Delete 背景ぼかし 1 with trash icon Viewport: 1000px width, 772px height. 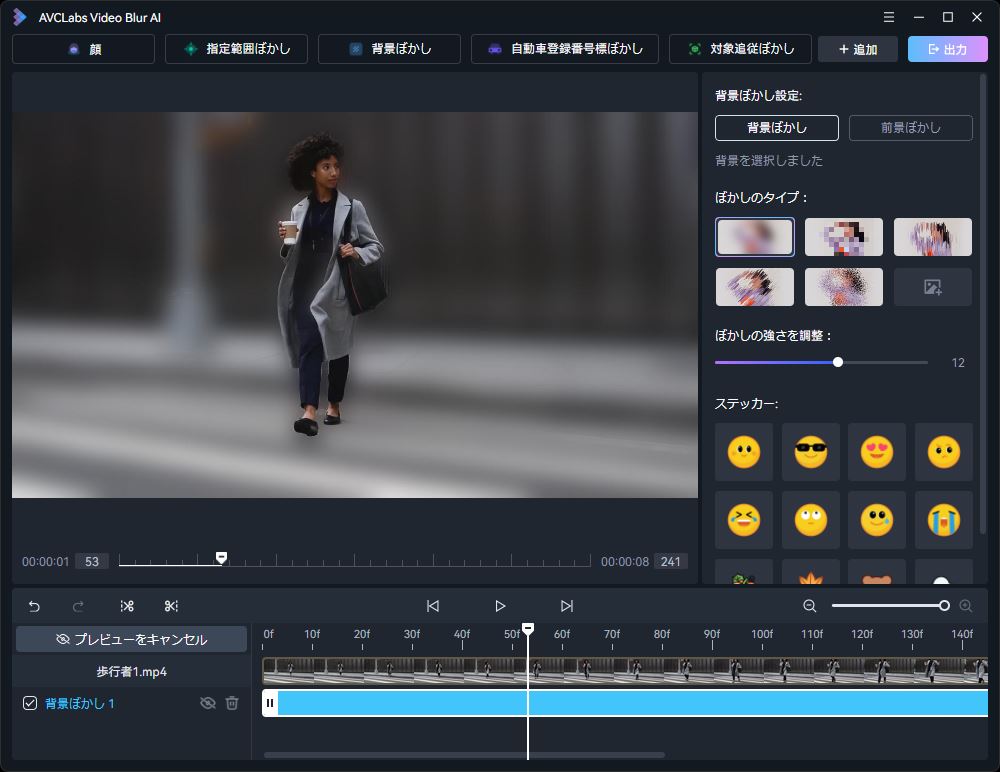[x=232, y=703]
